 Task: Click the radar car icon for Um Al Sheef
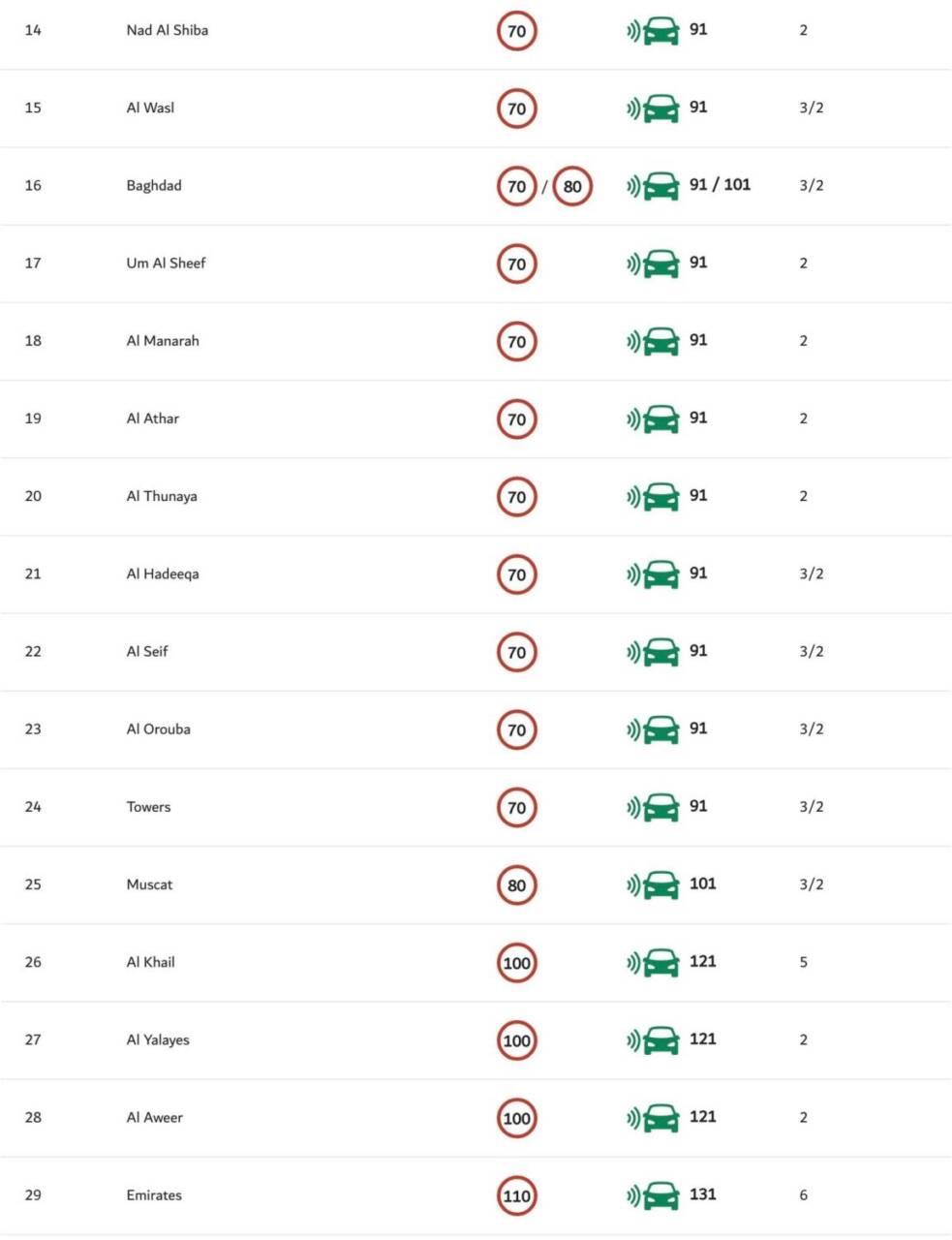pyautogui.click(x=654, y=263)
